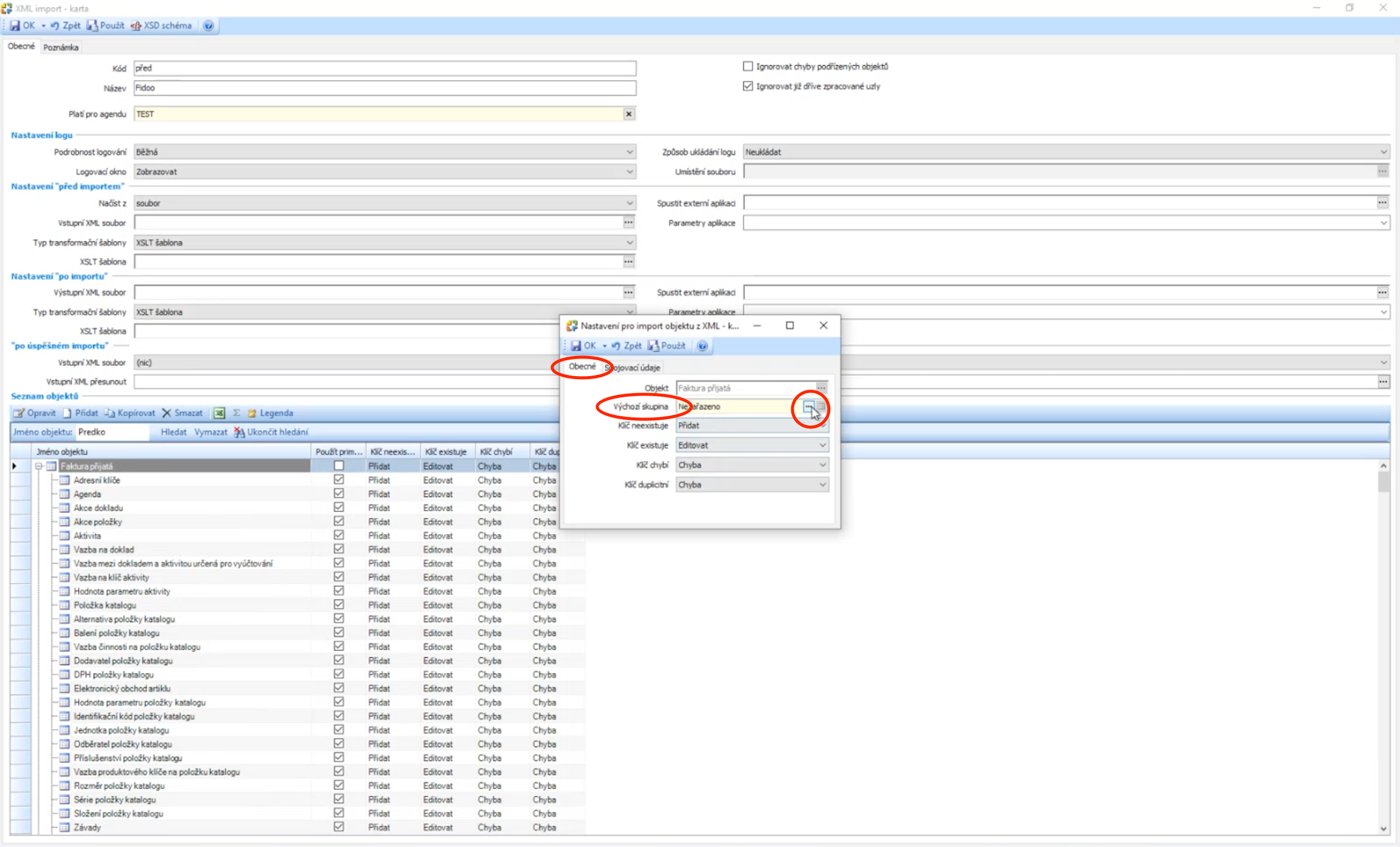Viewport: 1400px width, 847px height.
Task: Click into the Kód input field
Action: [x=385, y=68]
